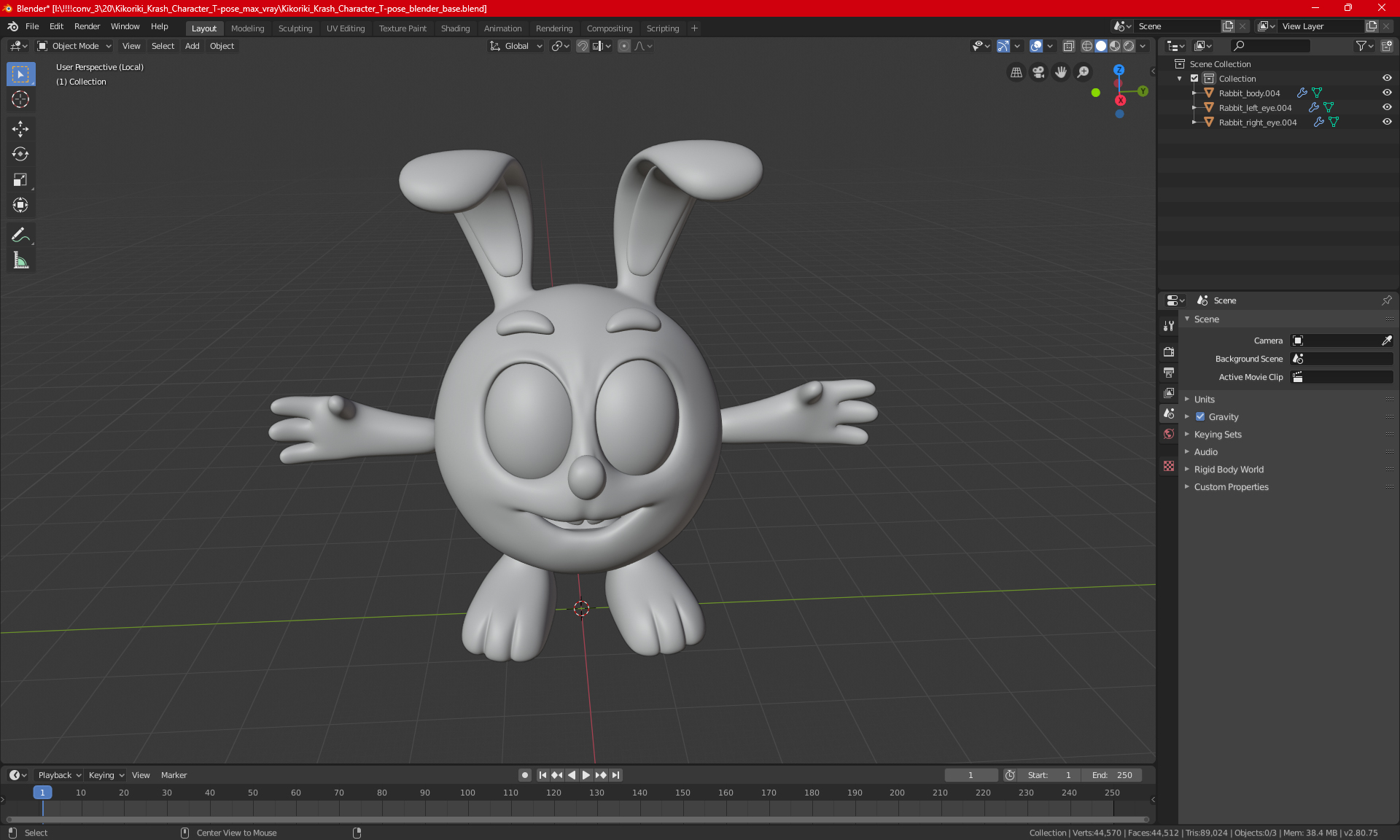Click the hand pan-view button

coord(1061,72)
